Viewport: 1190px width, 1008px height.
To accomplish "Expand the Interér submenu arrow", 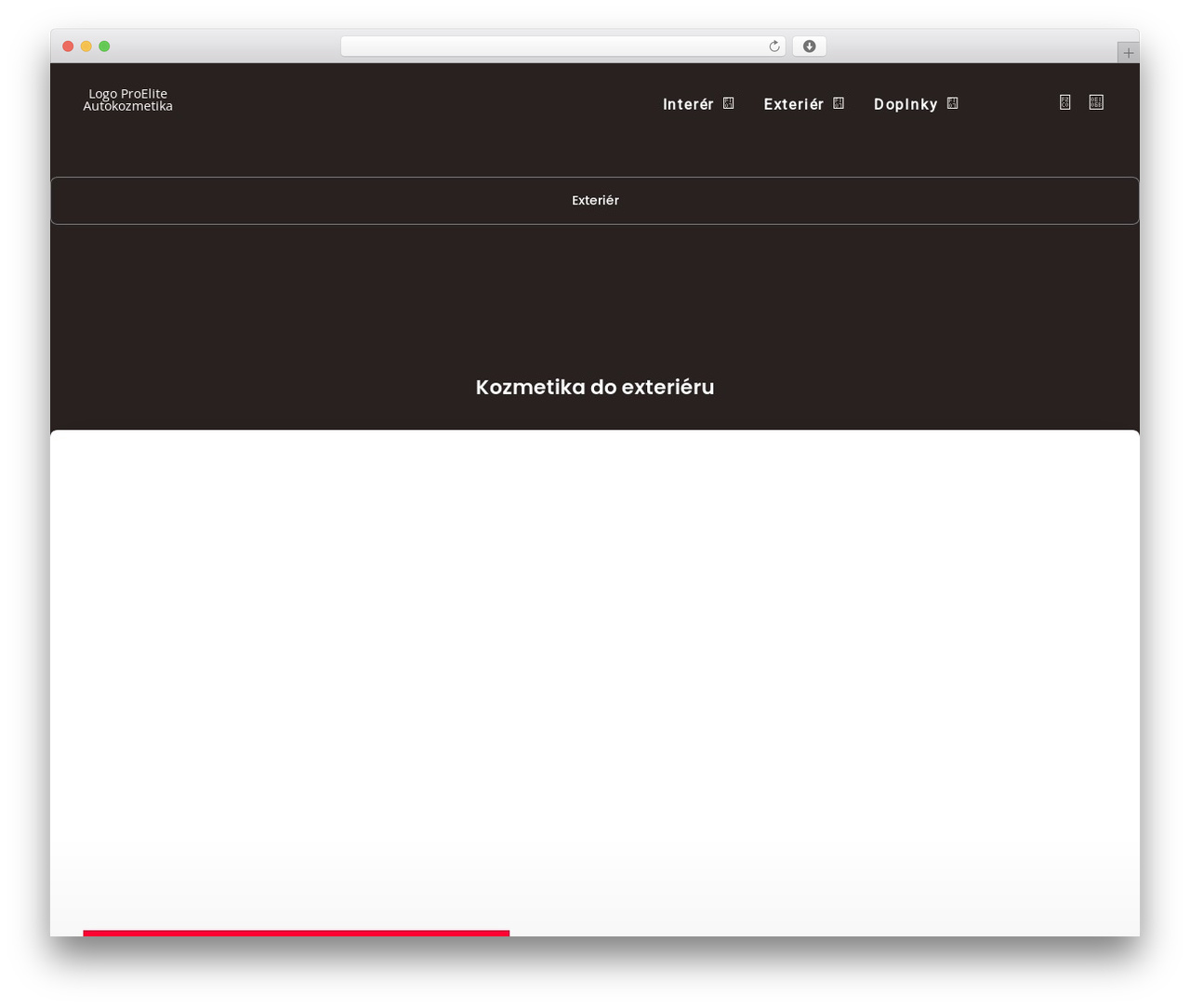I will pos(729,103).
